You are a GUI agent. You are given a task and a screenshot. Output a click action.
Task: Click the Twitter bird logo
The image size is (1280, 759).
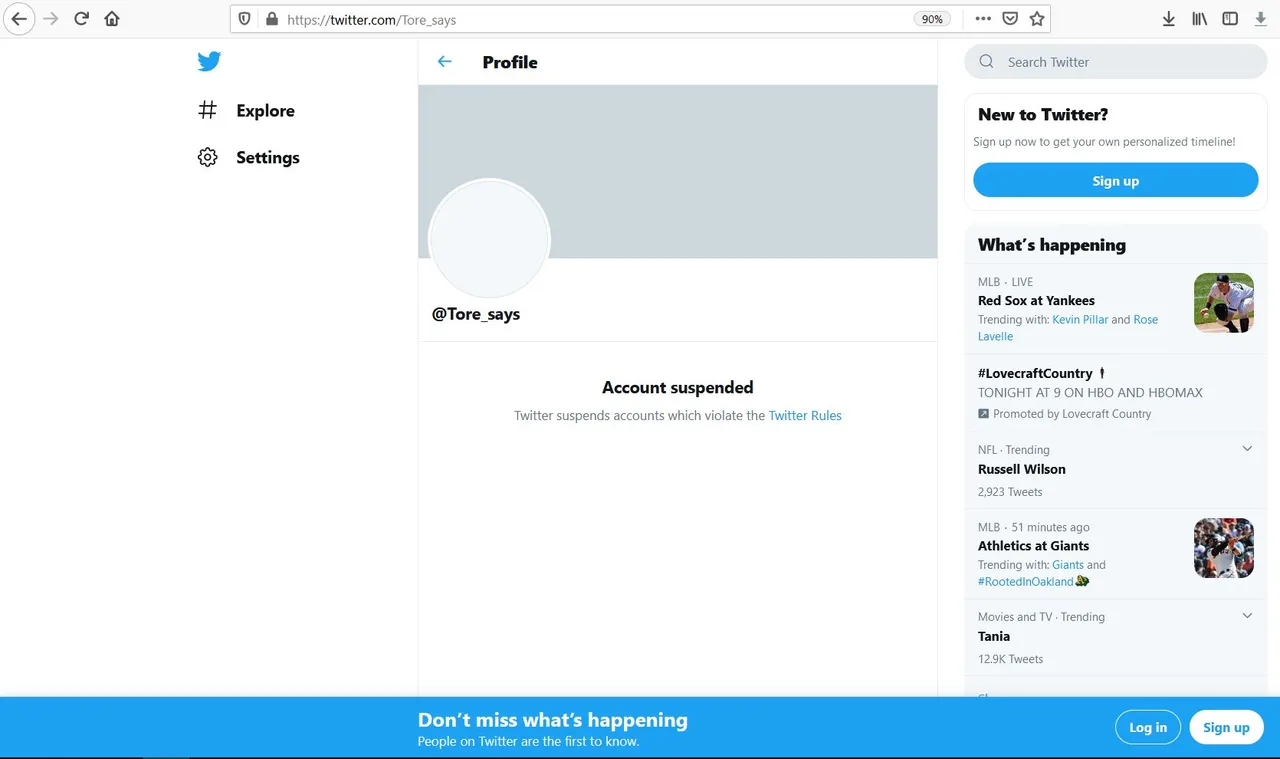click(209, 62)
